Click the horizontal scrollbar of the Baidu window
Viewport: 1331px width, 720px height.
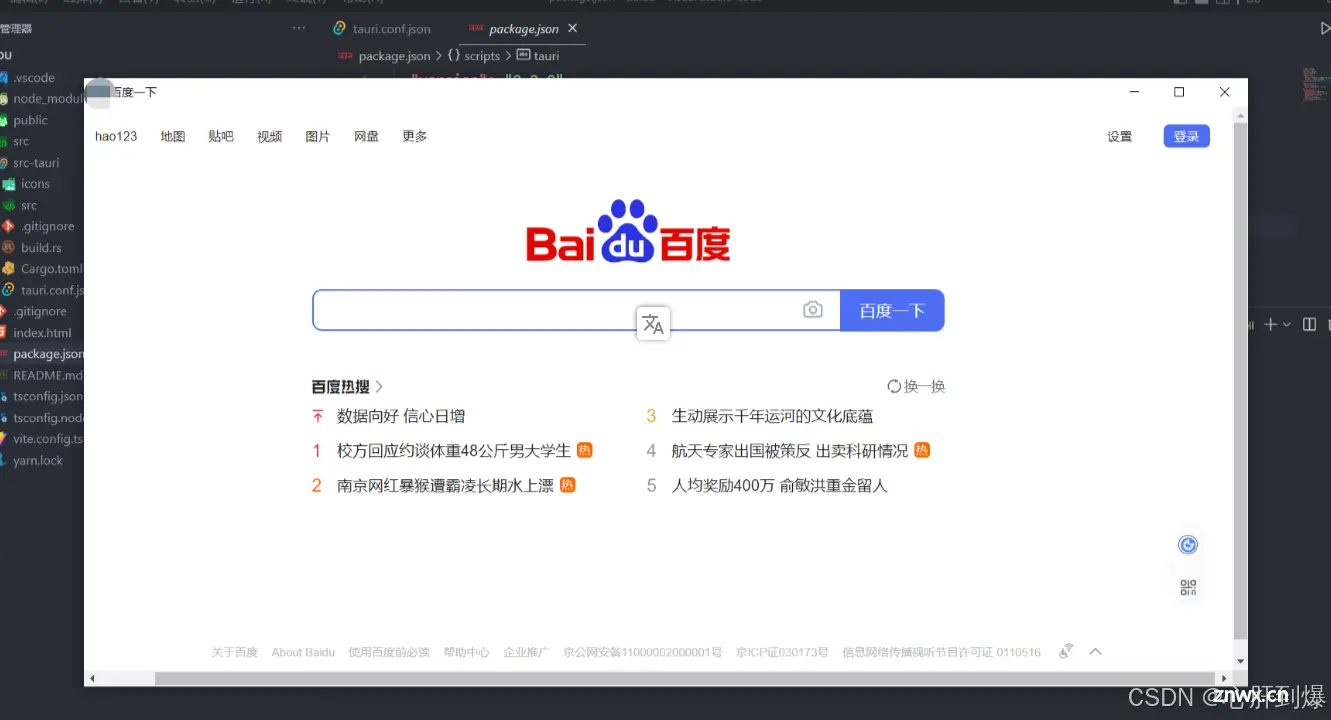[x=685, y=678]
